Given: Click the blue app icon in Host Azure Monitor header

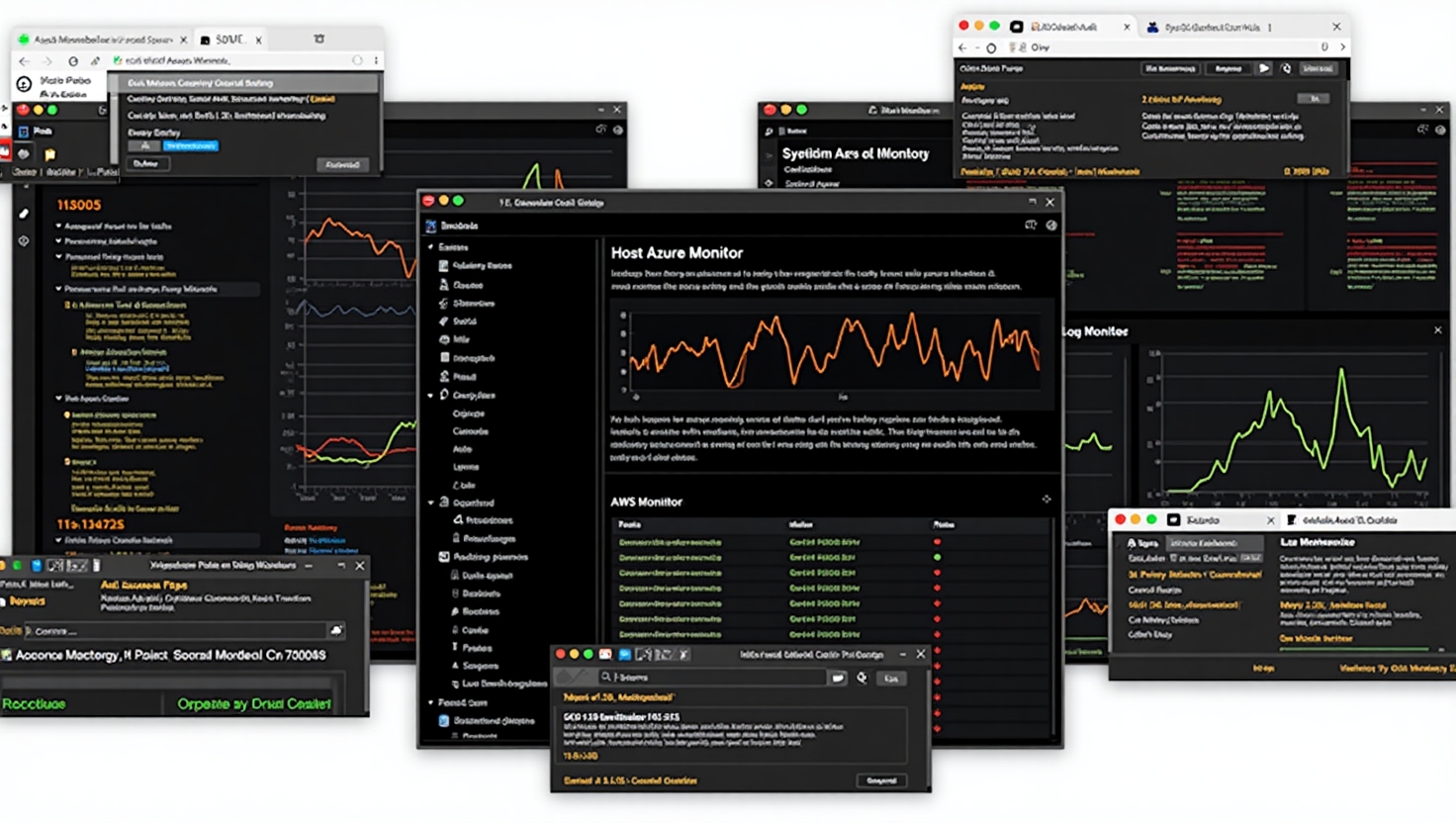Looking at the screenshot, I should [431, 226].
